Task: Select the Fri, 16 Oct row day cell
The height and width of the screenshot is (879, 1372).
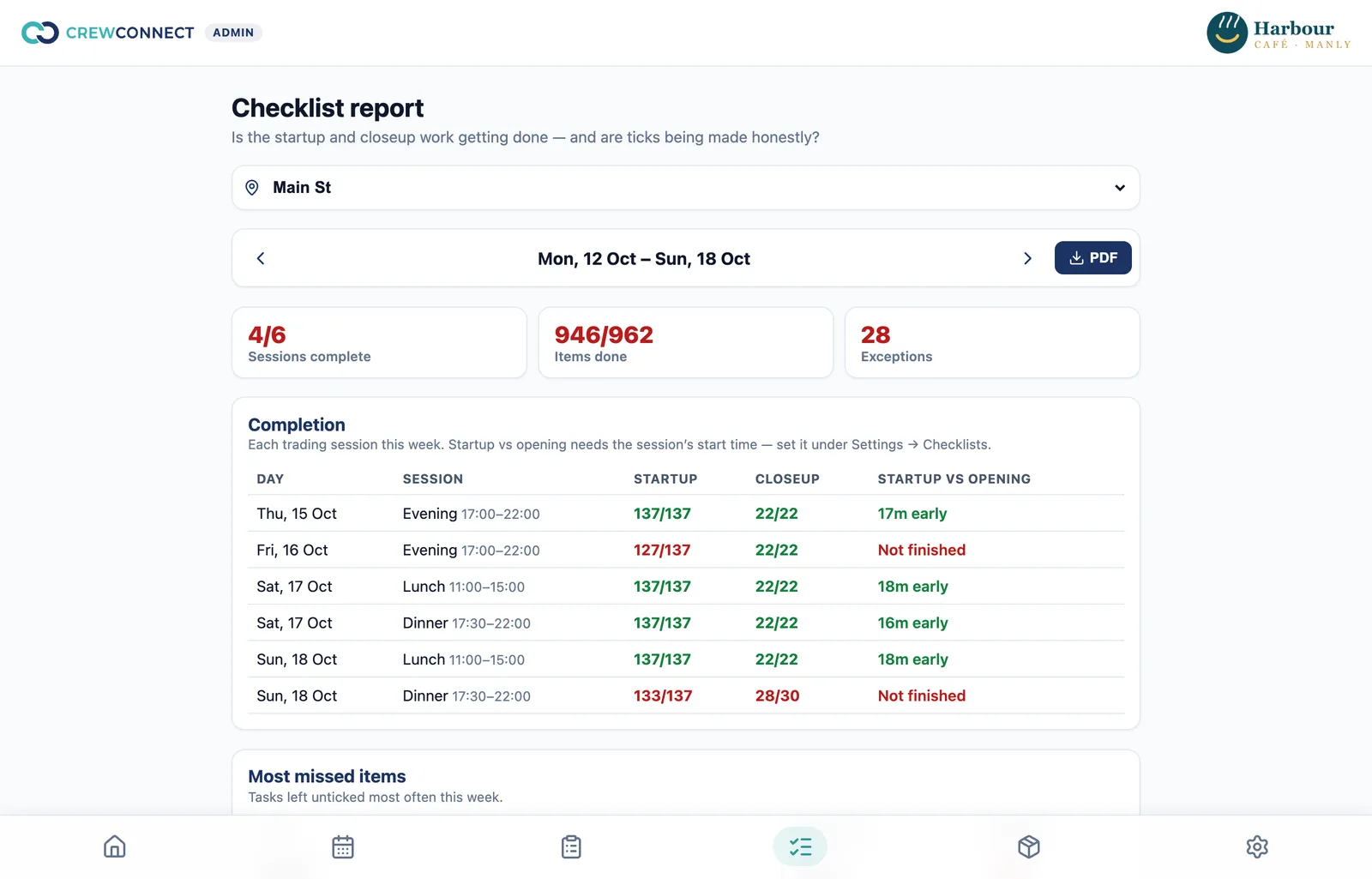Action: [x=292, y=551]
